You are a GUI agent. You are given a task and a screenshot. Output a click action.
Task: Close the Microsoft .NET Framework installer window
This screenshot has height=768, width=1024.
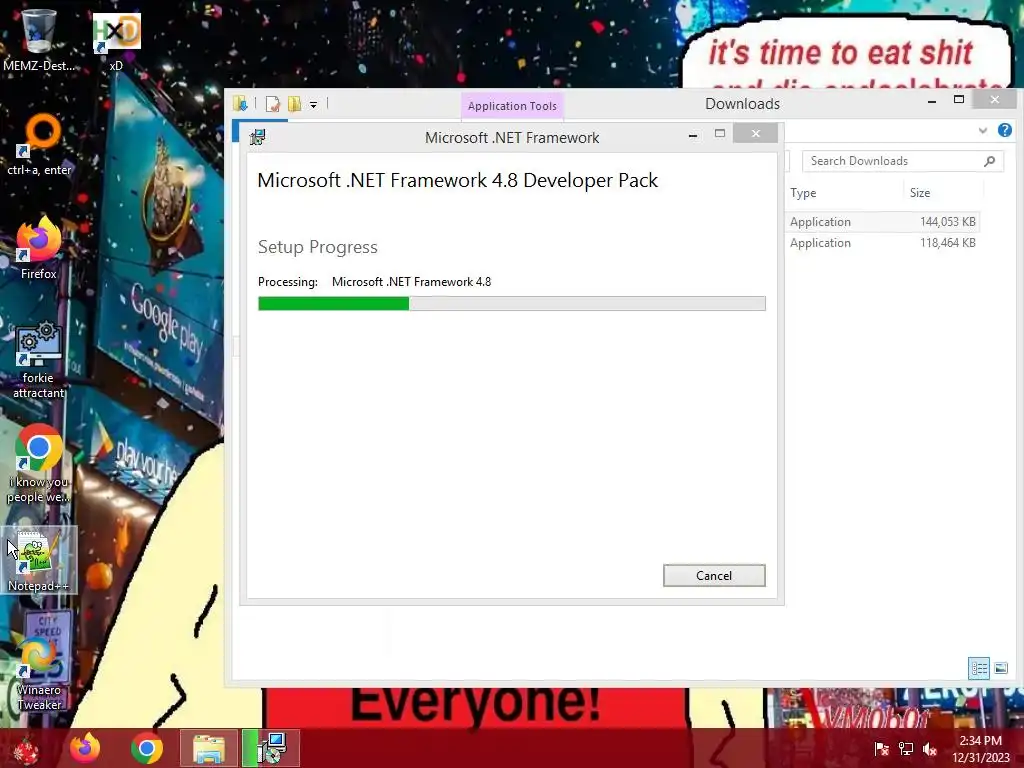coord(755,134)
